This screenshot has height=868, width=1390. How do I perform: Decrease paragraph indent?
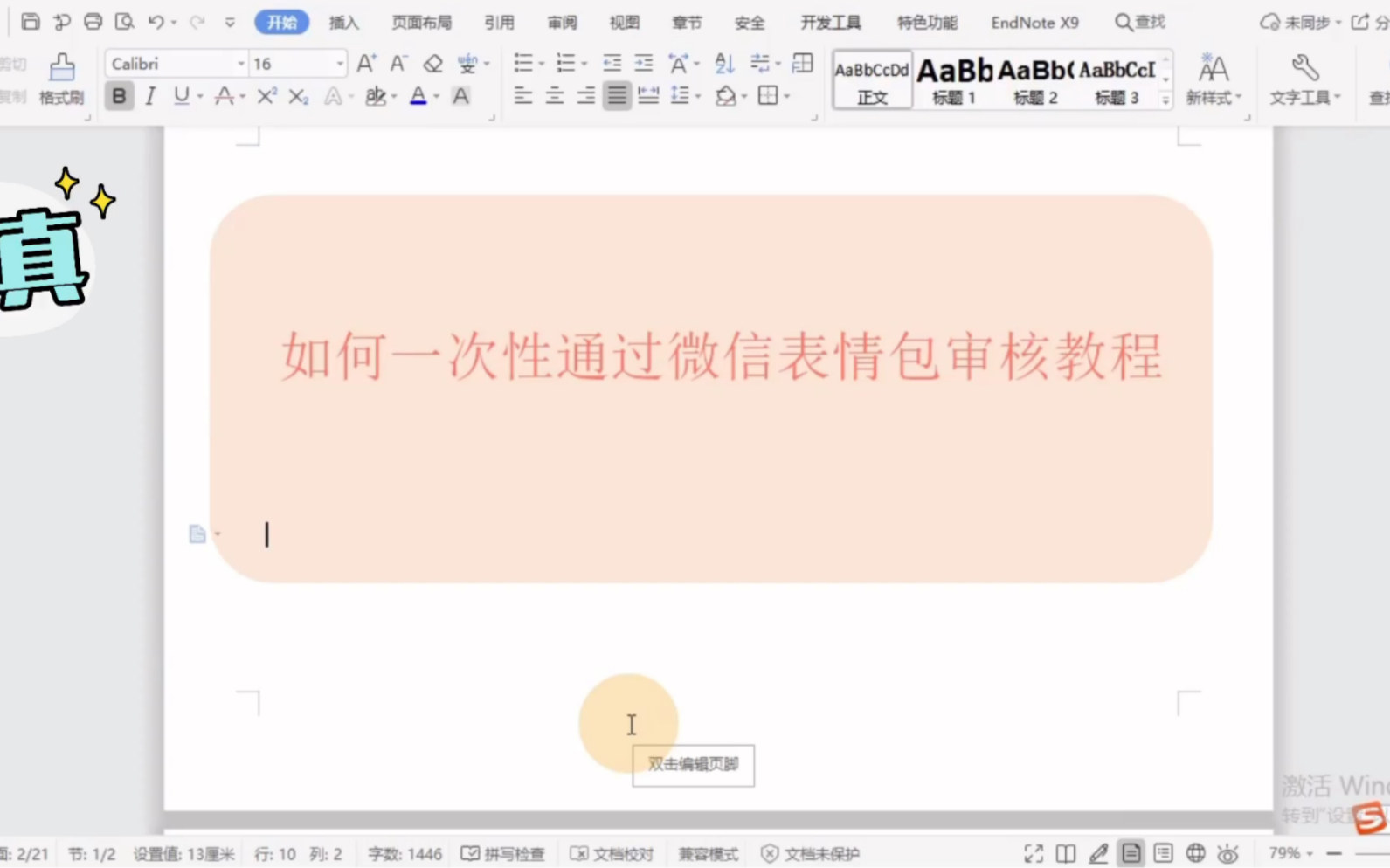click(x=612, y=63)
